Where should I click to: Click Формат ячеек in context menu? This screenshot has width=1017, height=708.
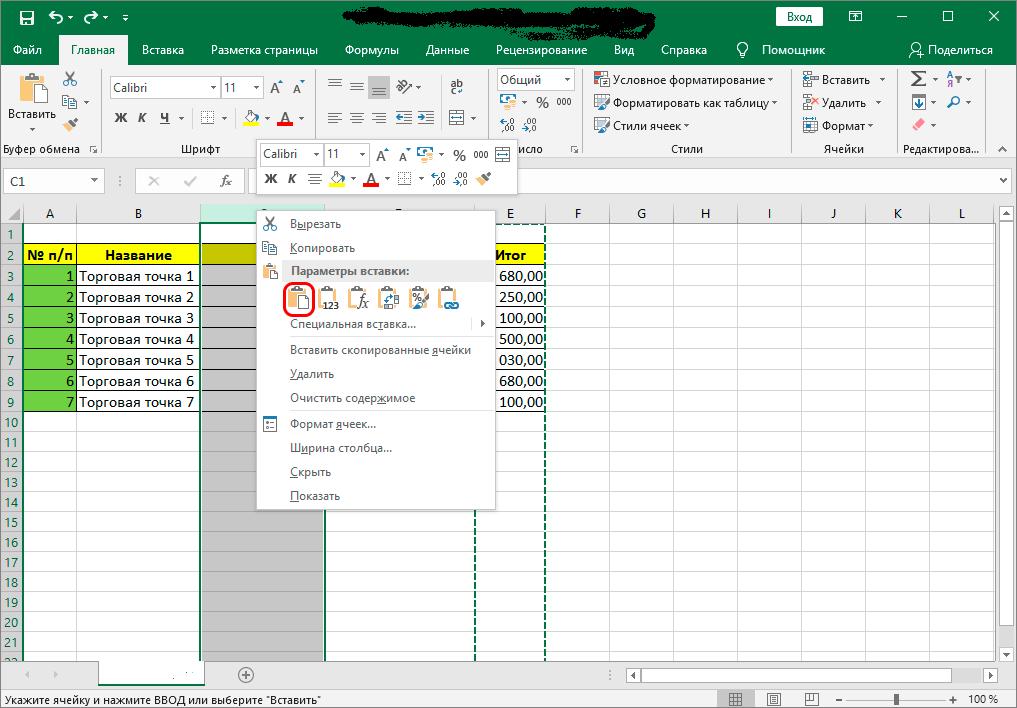pos(376,424)
